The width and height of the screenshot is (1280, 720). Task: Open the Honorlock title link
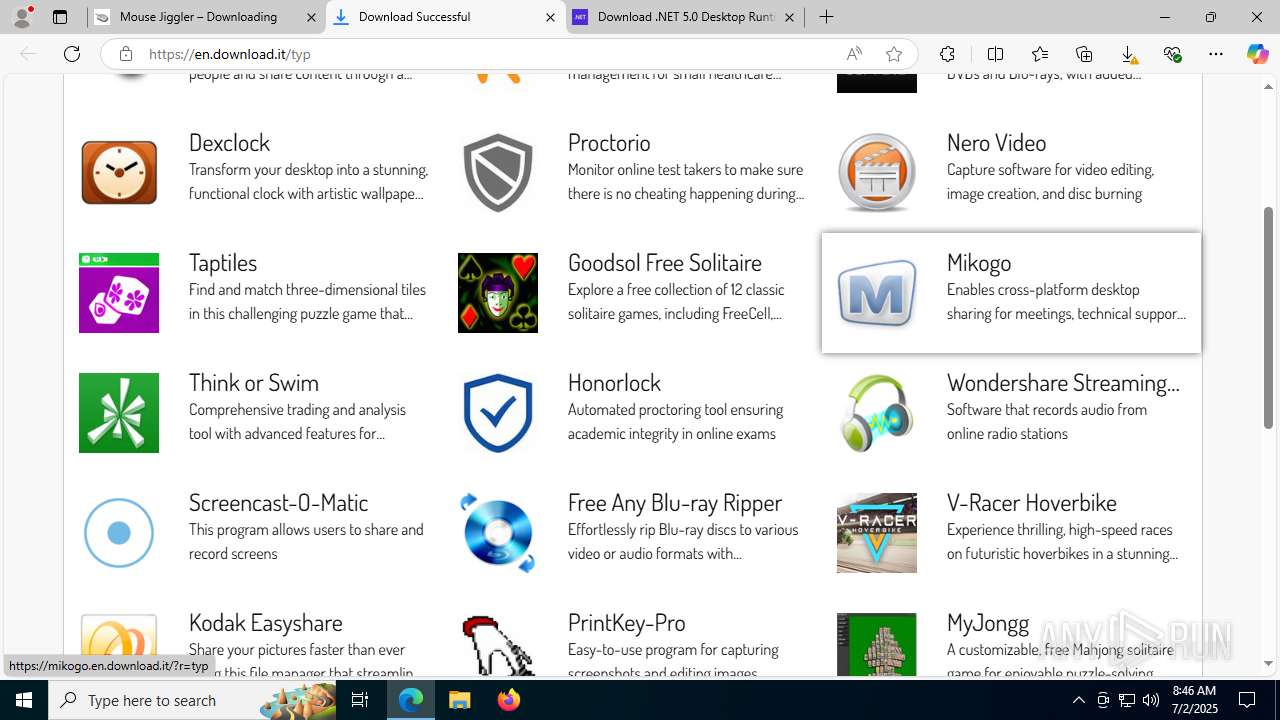tap(614, 382)
